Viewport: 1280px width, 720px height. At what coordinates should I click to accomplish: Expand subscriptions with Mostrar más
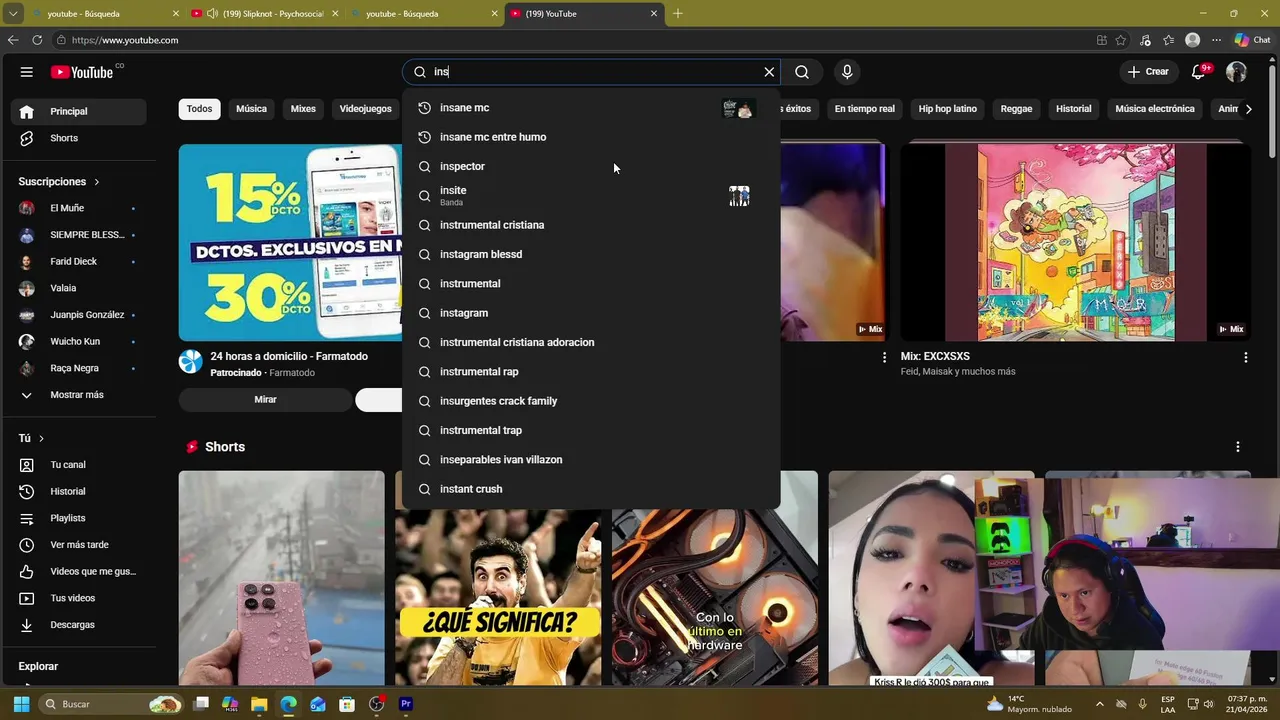point(79,395)
